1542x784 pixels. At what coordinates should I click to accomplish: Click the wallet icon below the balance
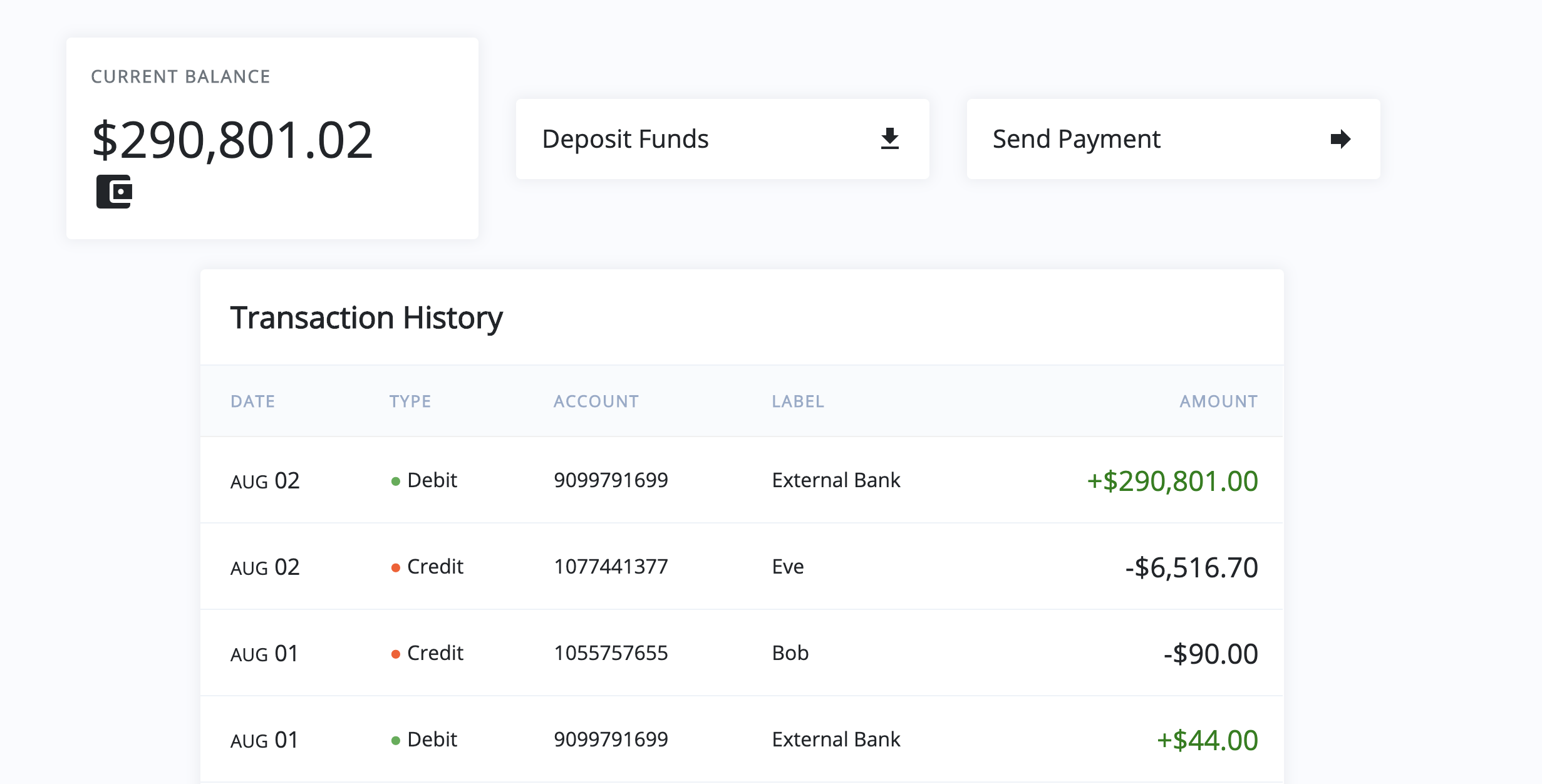pyautogui.click(x=114, y=192)
